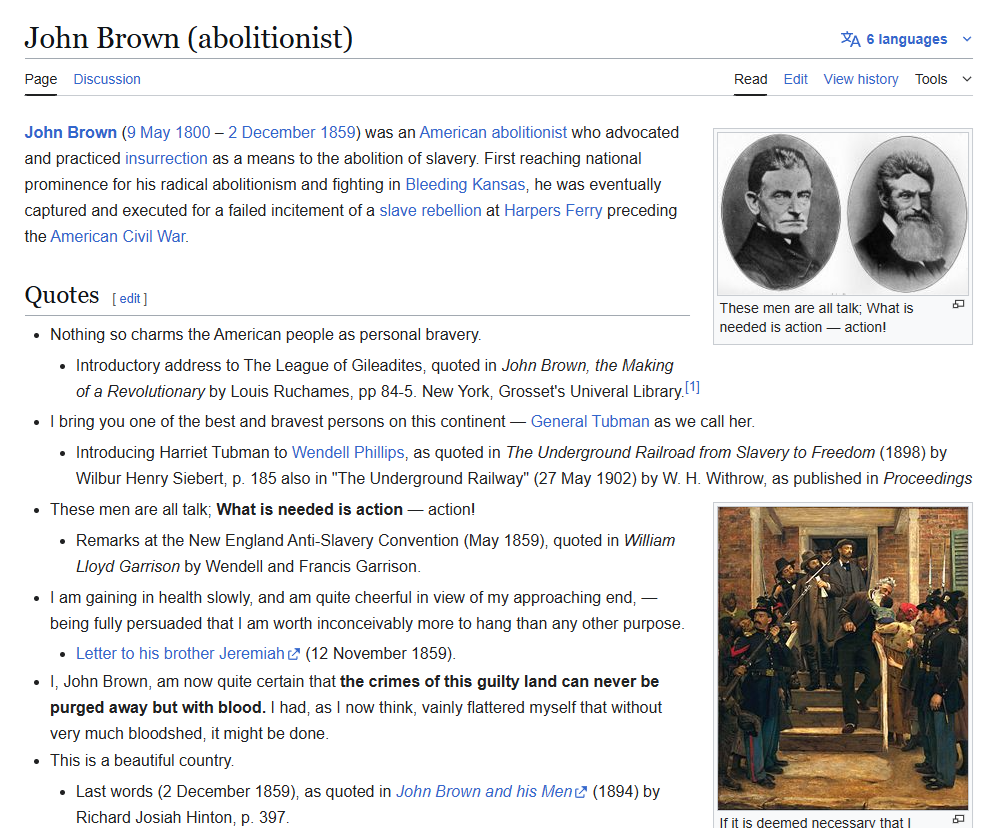995x828 pixels.
Task: Open the John Brown portraits thumbnail
Action: pos(843,213)
